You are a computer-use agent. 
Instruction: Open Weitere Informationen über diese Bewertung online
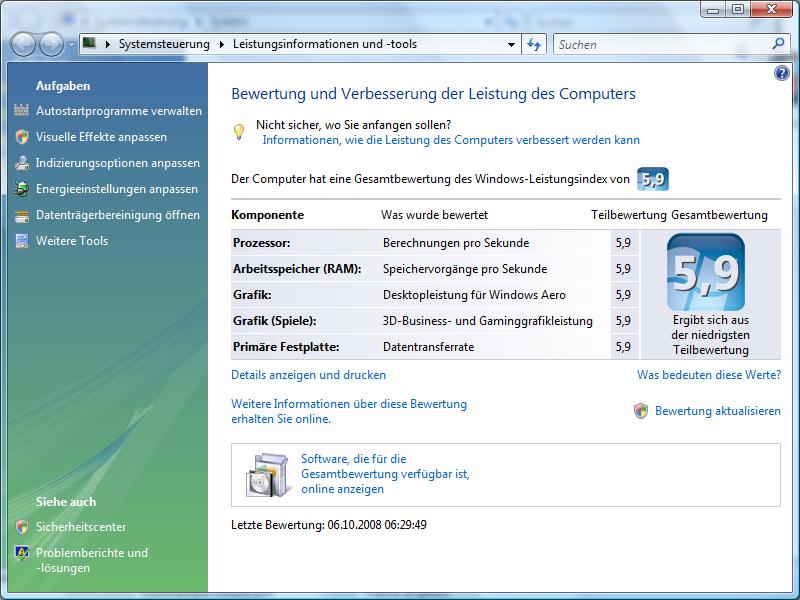pos(349,411)
